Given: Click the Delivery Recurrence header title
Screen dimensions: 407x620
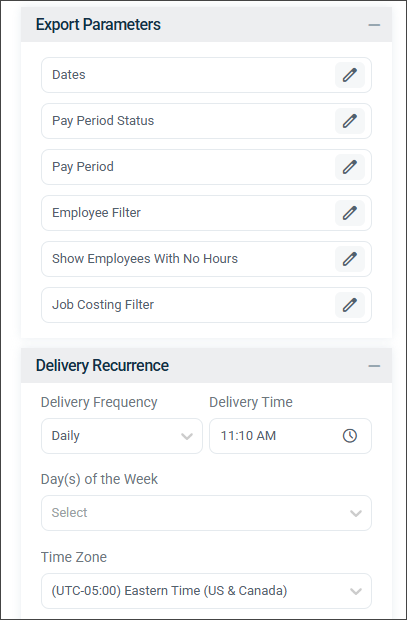Looking at the screenshot, I should pos(102,365).
